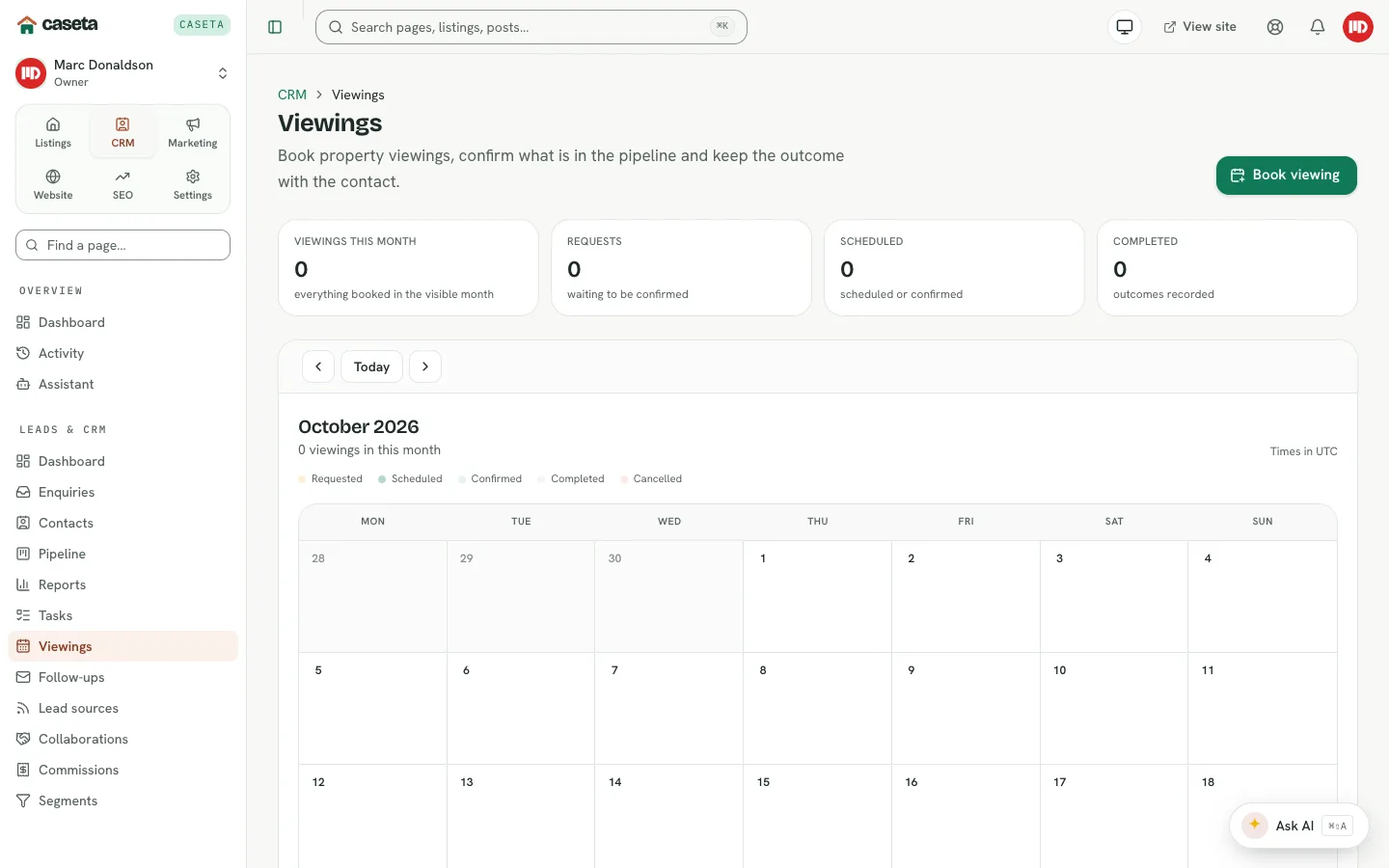This screenshot has width=1389, height=868.
Task: Open the Reports page
Action: 123,584
